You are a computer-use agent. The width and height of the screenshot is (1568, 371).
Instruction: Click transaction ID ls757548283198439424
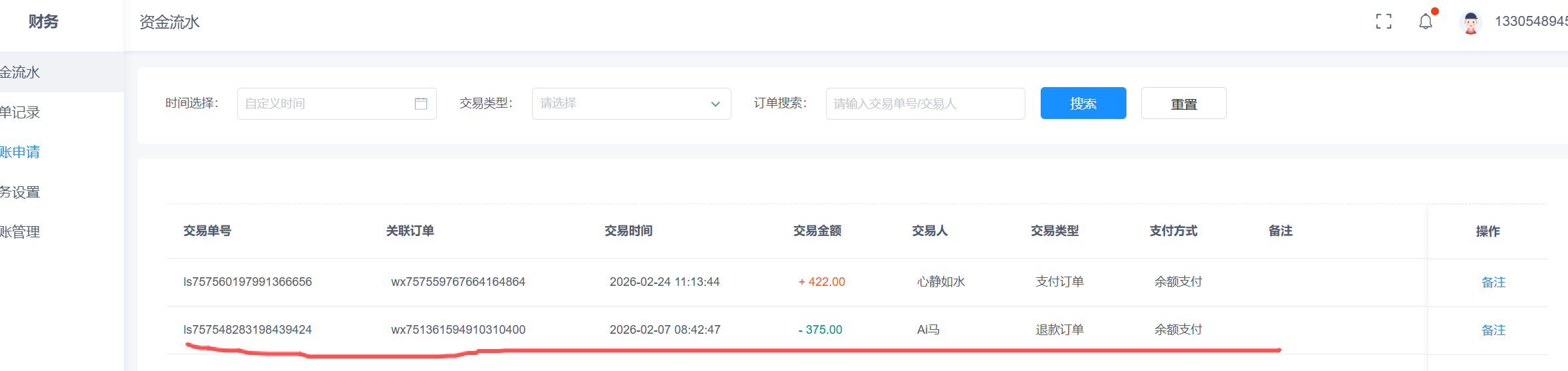click(x=247, y=330)
